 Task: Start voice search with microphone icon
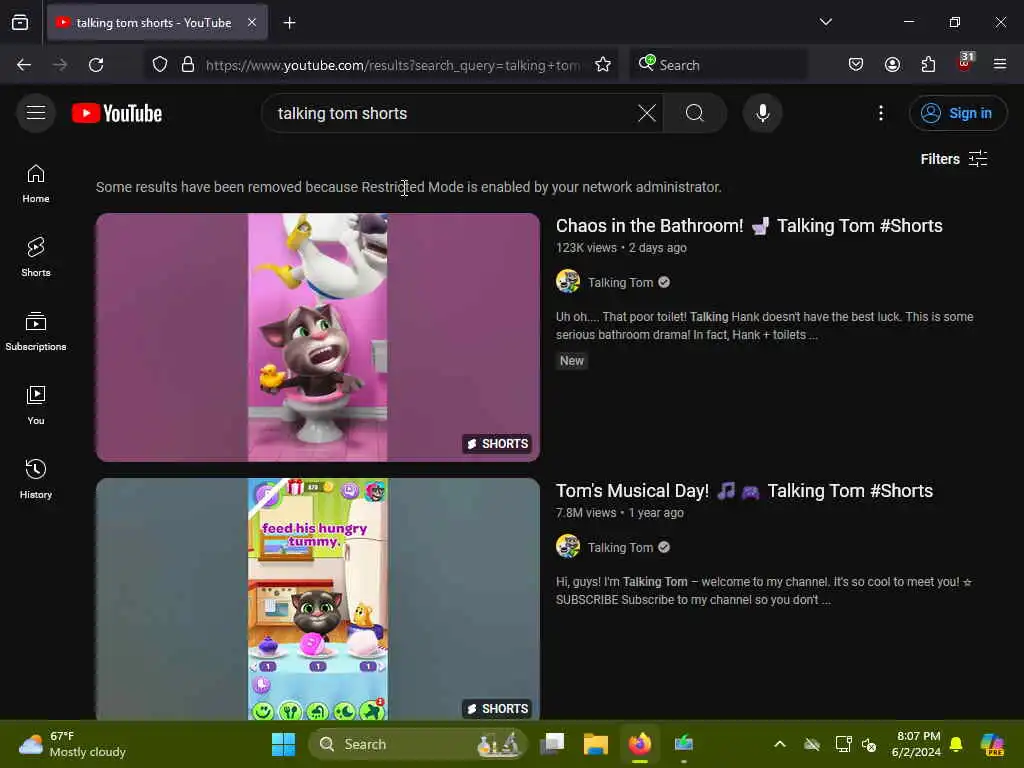tap(762, 113)
